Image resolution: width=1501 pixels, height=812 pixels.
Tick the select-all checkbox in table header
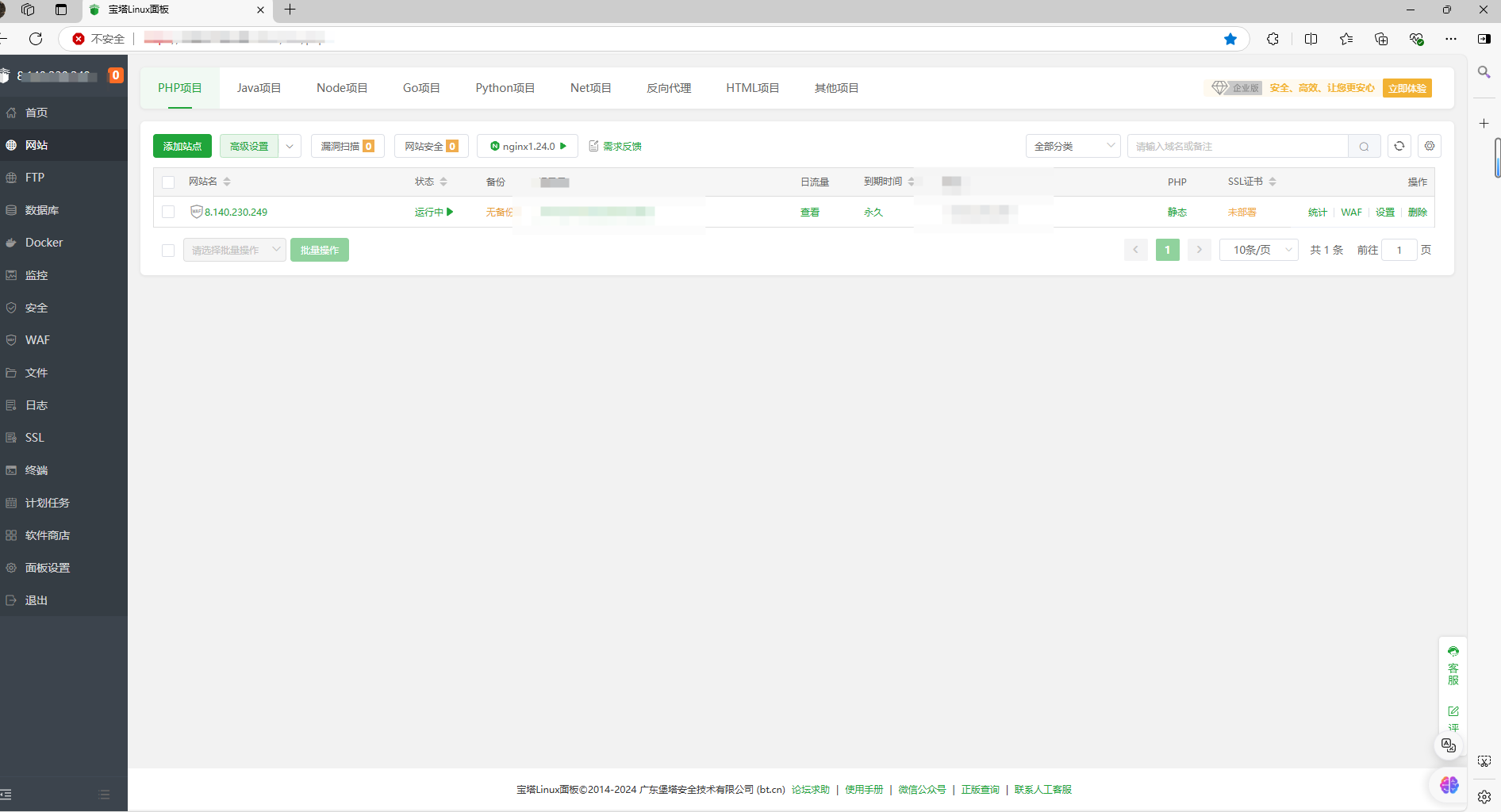tap(168, 182)
